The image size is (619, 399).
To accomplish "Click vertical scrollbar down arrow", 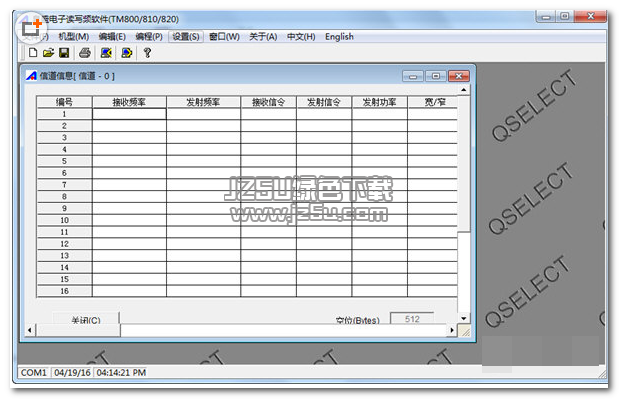I will click(464, 318).
